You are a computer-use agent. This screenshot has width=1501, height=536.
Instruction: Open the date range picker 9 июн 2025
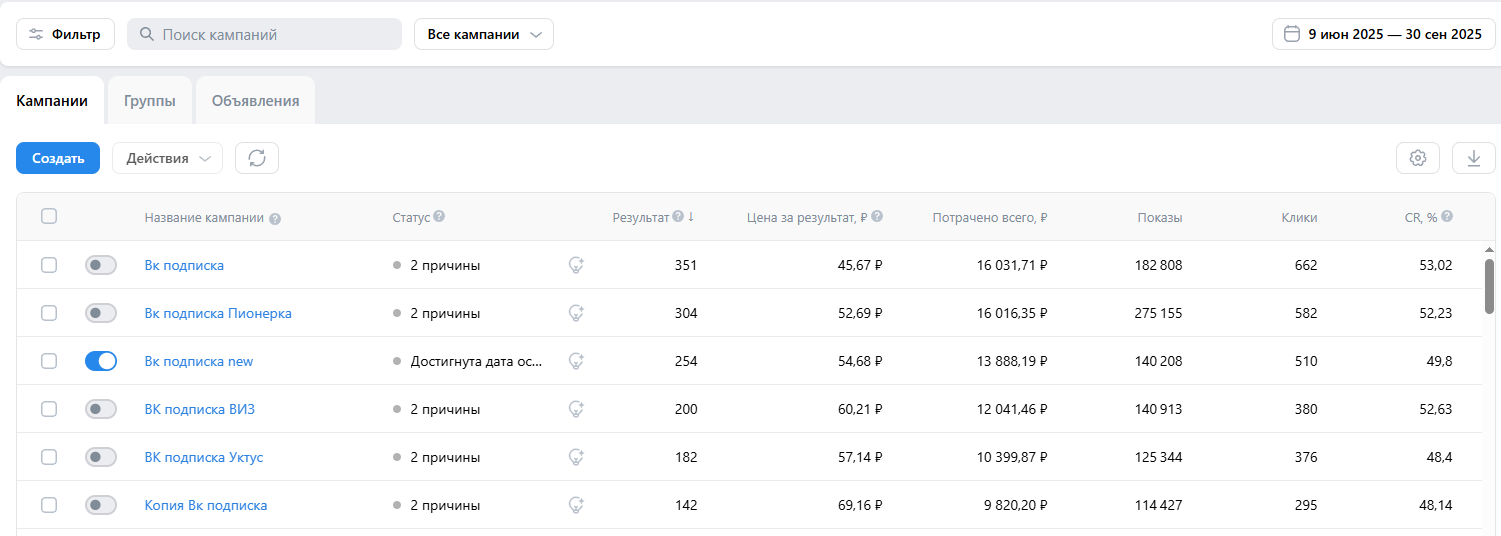click(1383, 34)
